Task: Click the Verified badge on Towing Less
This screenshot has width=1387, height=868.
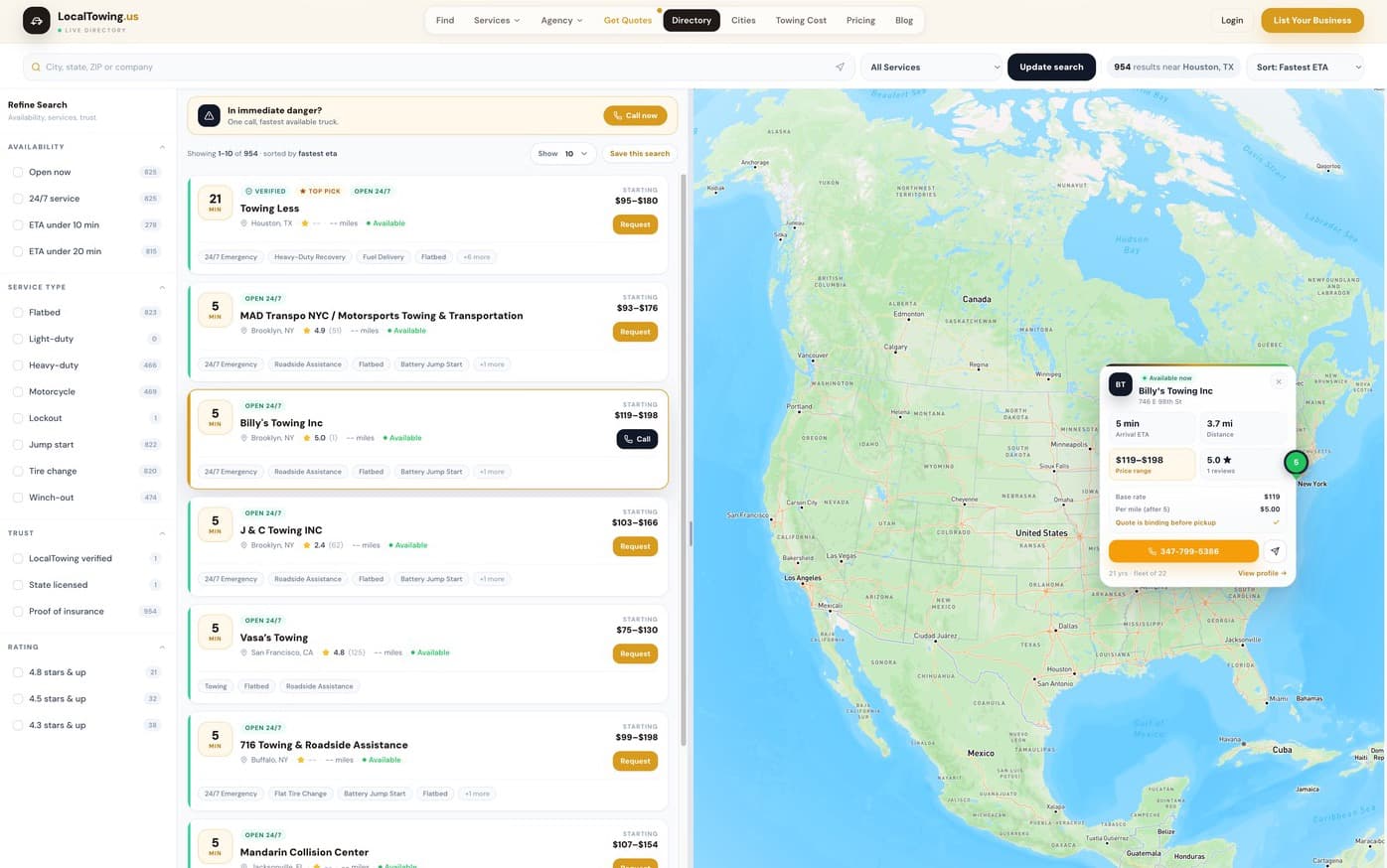Action: [266, 191]
